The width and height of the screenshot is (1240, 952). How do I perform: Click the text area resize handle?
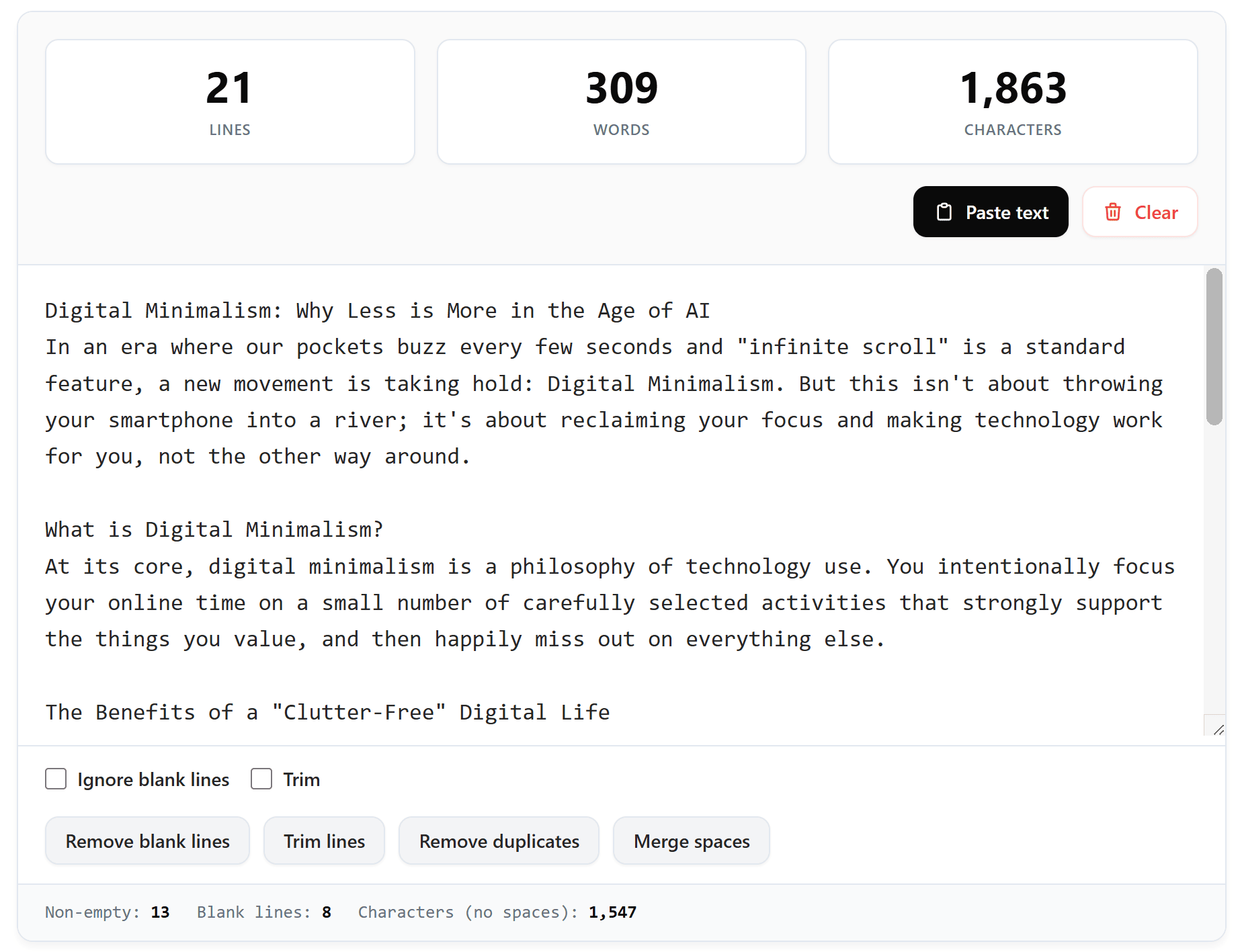pyautogui.click(x=1218, y=730)
